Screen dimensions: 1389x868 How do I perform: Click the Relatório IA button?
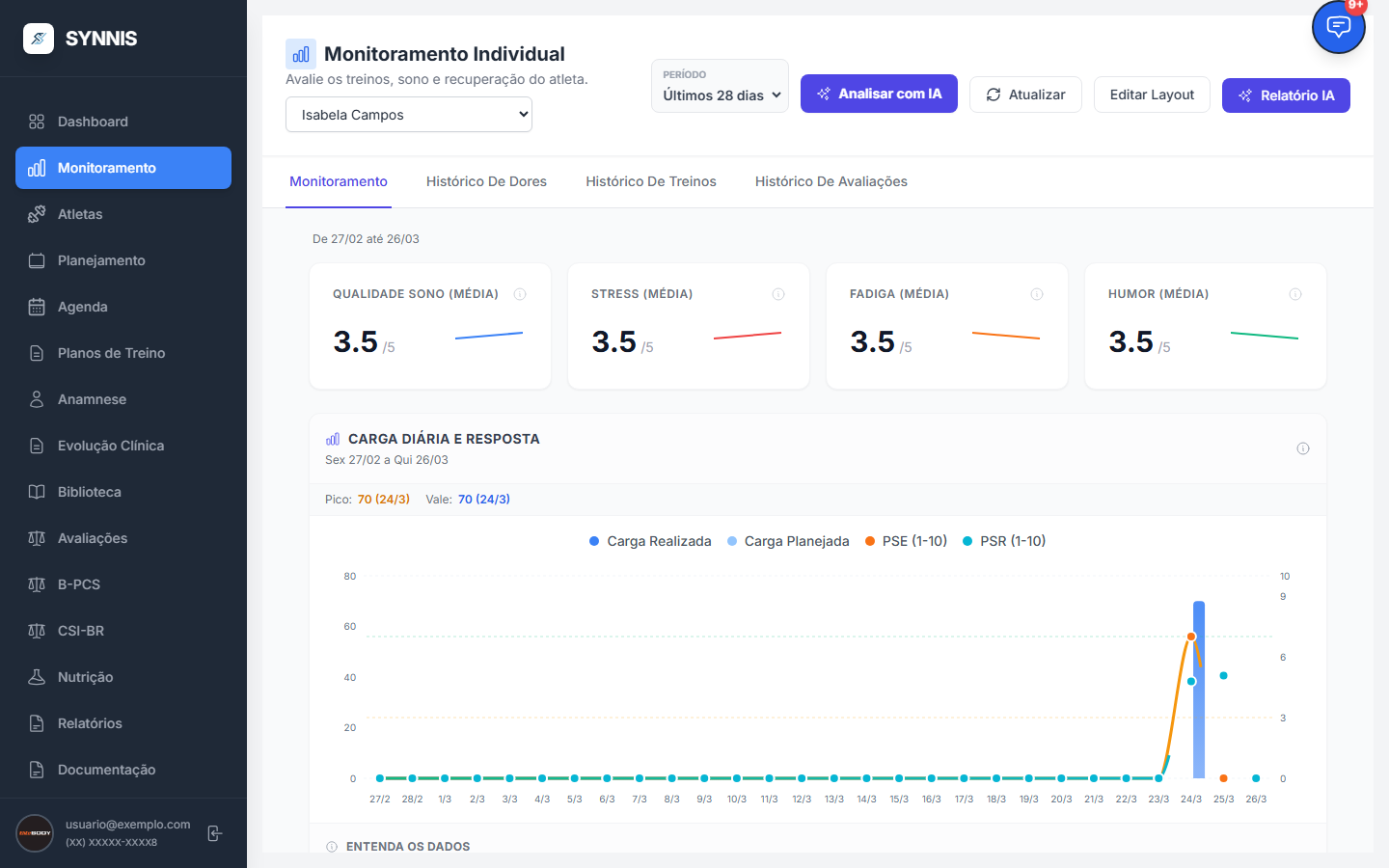click(x=1286, y=95)
